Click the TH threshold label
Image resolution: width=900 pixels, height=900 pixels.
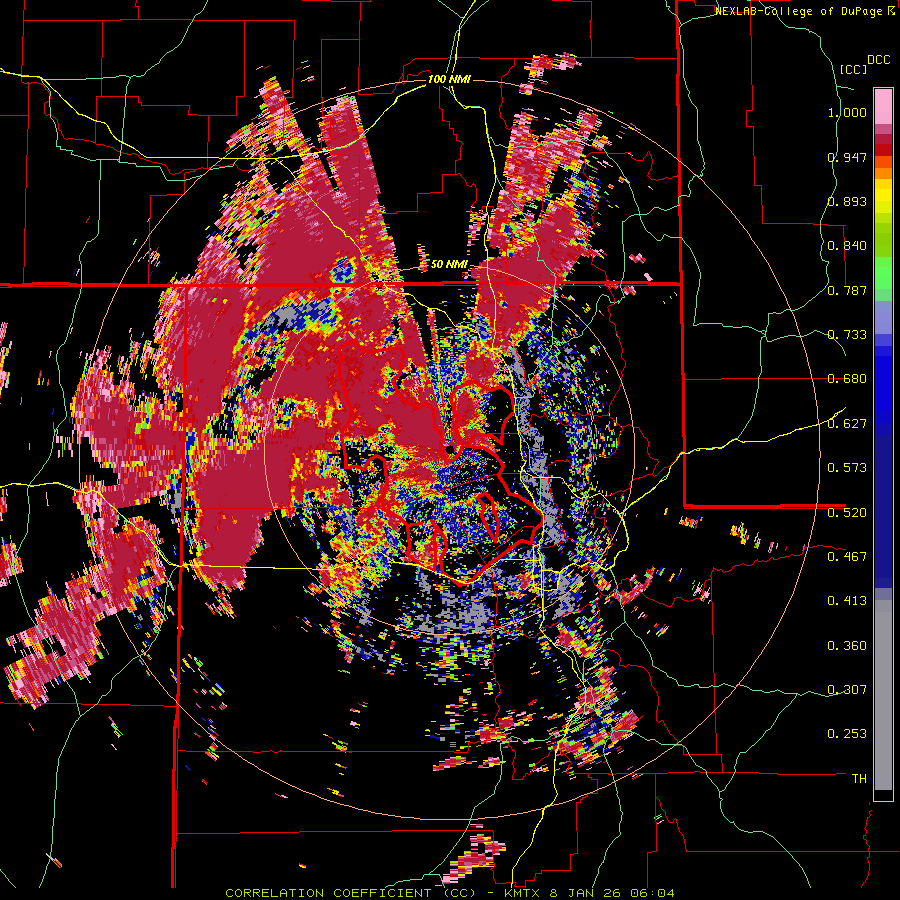859,778
